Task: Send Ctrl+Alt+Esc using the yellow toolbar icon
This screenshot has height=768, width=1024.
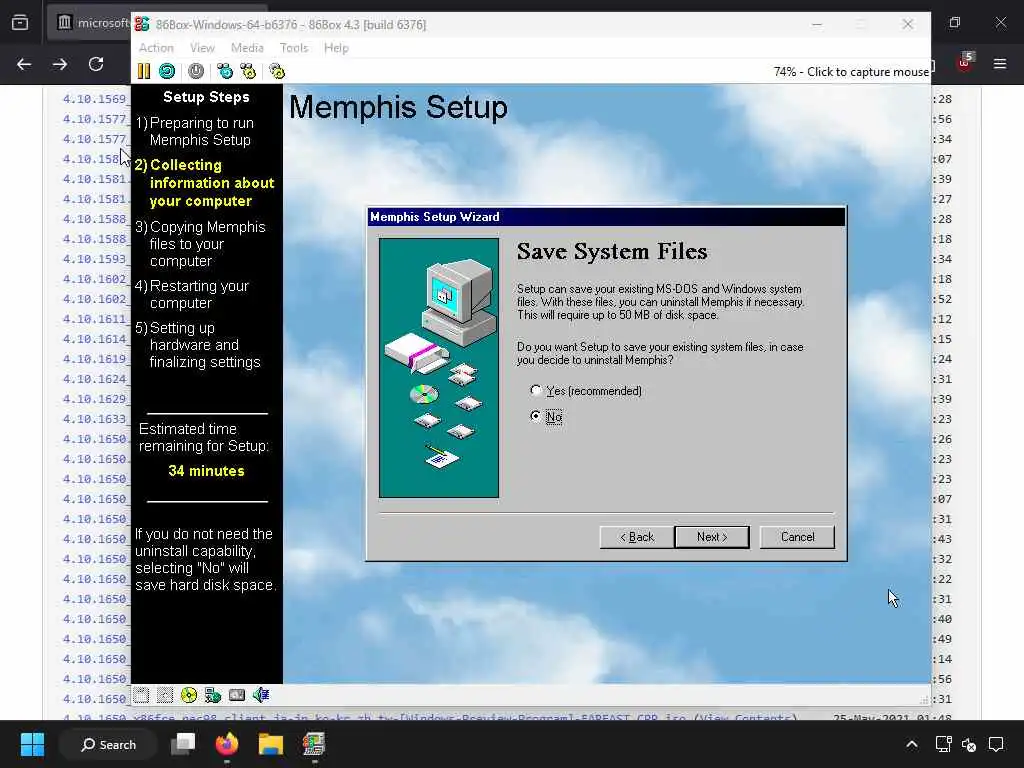Action: coord(248,71)
